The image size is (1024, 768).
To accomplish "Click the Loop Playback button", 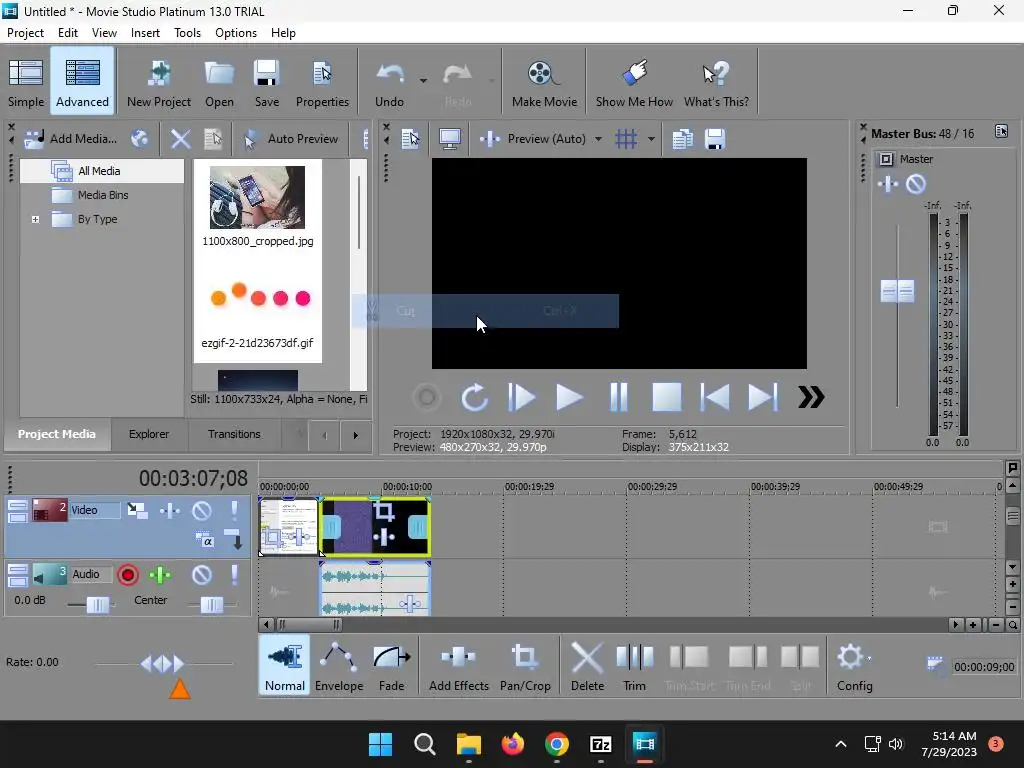I will click(474, 397).
